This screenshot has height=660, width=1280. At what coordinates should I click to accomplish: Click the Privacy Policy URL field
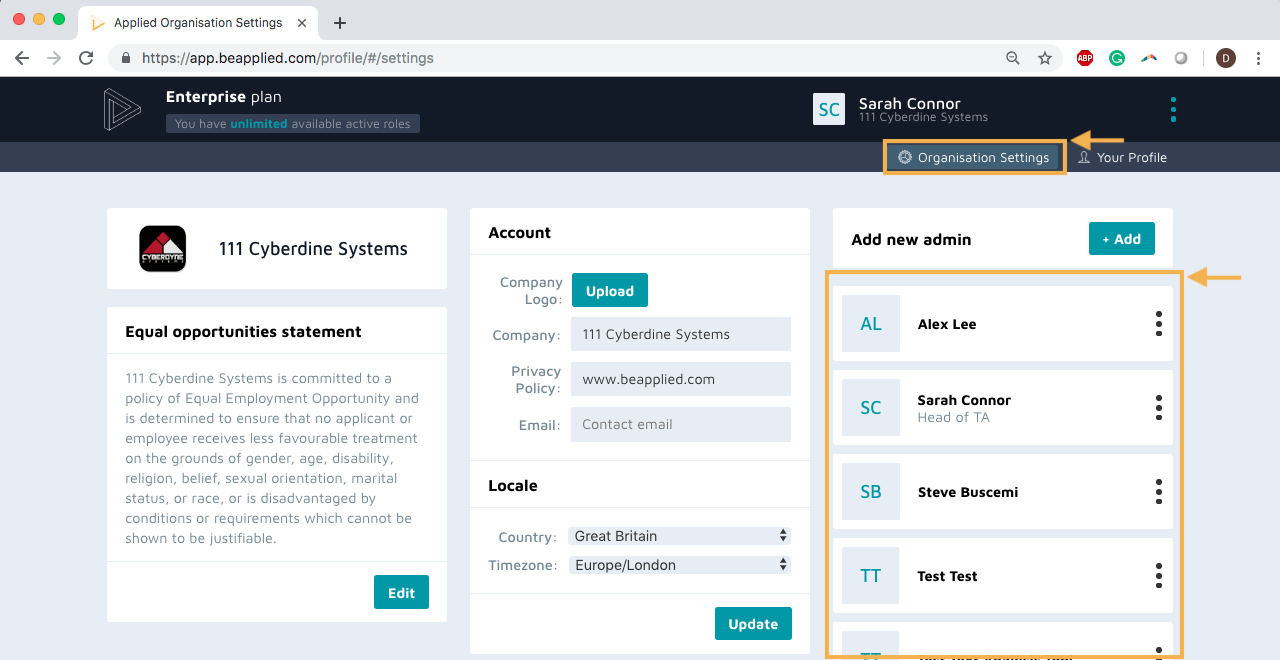680,380
